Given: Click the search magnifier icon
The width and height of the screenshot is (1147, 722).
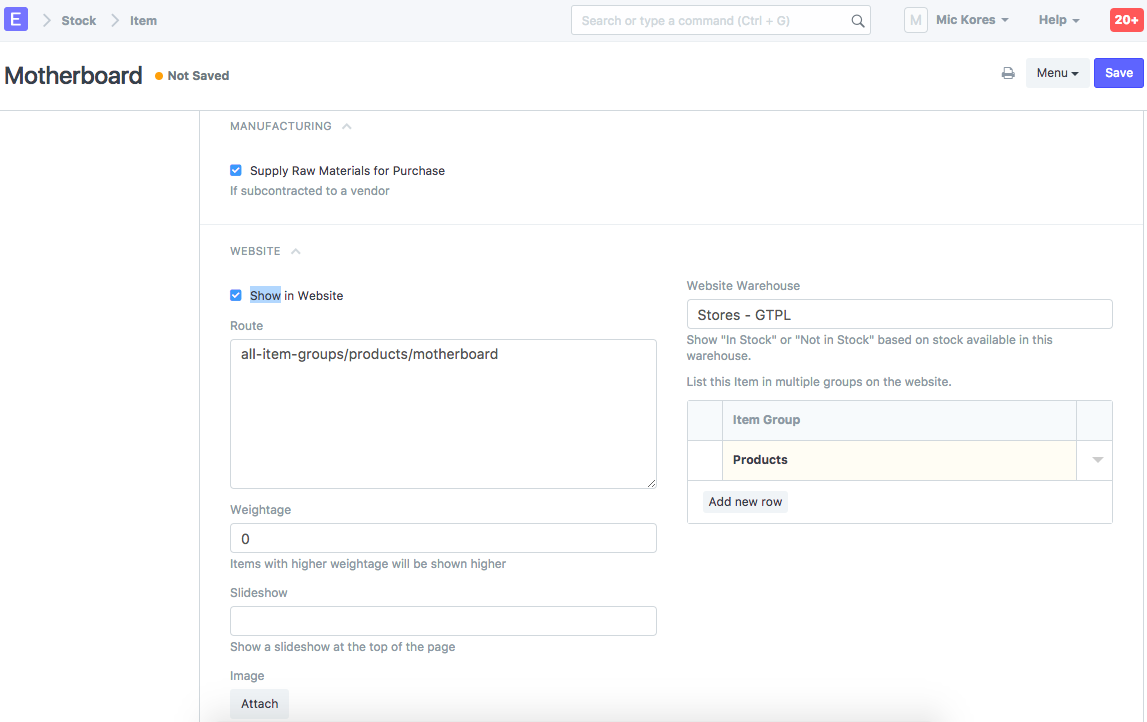Looking at the screenshot, I should [857, 21].
